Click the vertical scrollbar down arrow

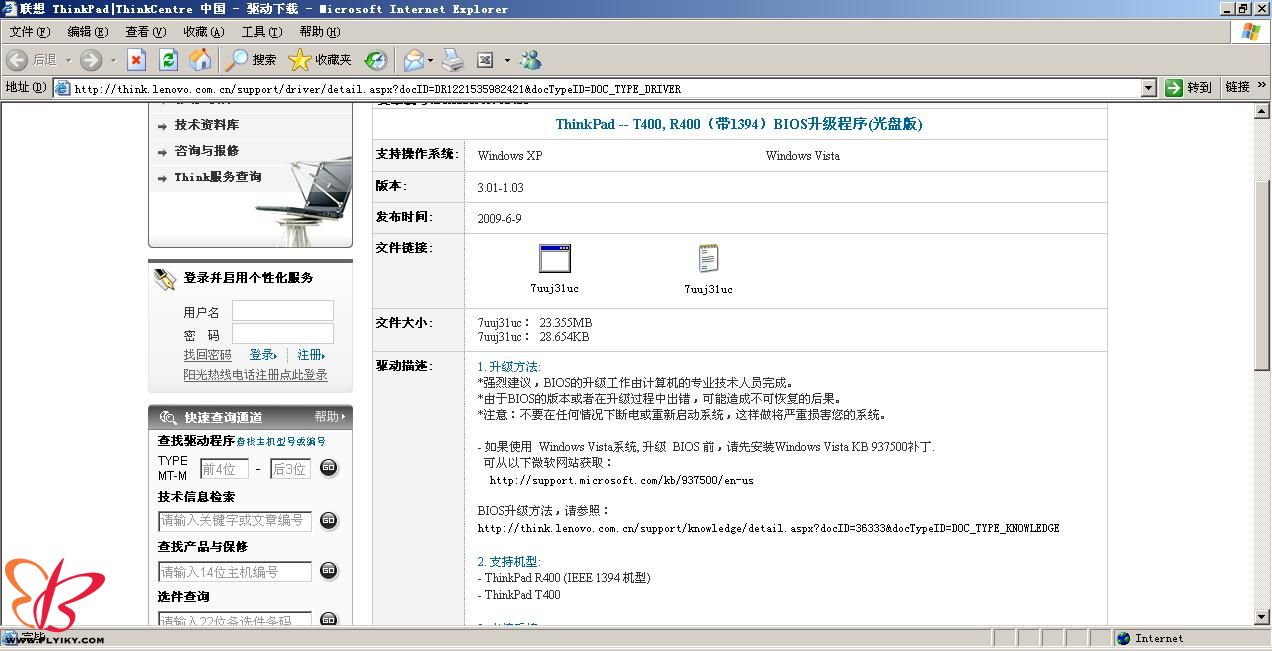click(x=1262, y=617)
